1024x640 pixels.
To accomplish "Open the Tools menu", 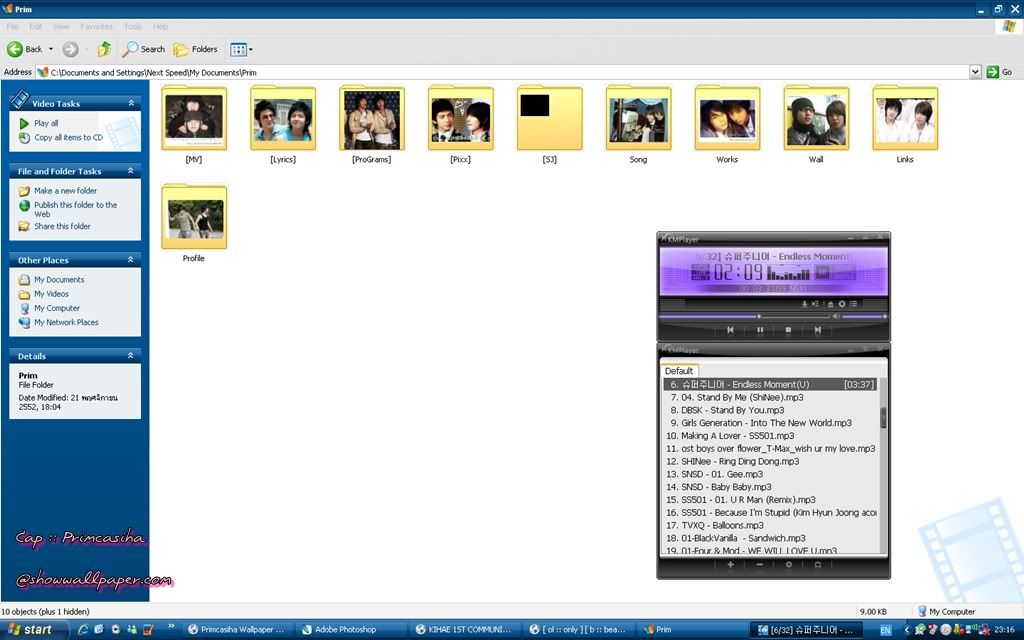I will point(133,27).
